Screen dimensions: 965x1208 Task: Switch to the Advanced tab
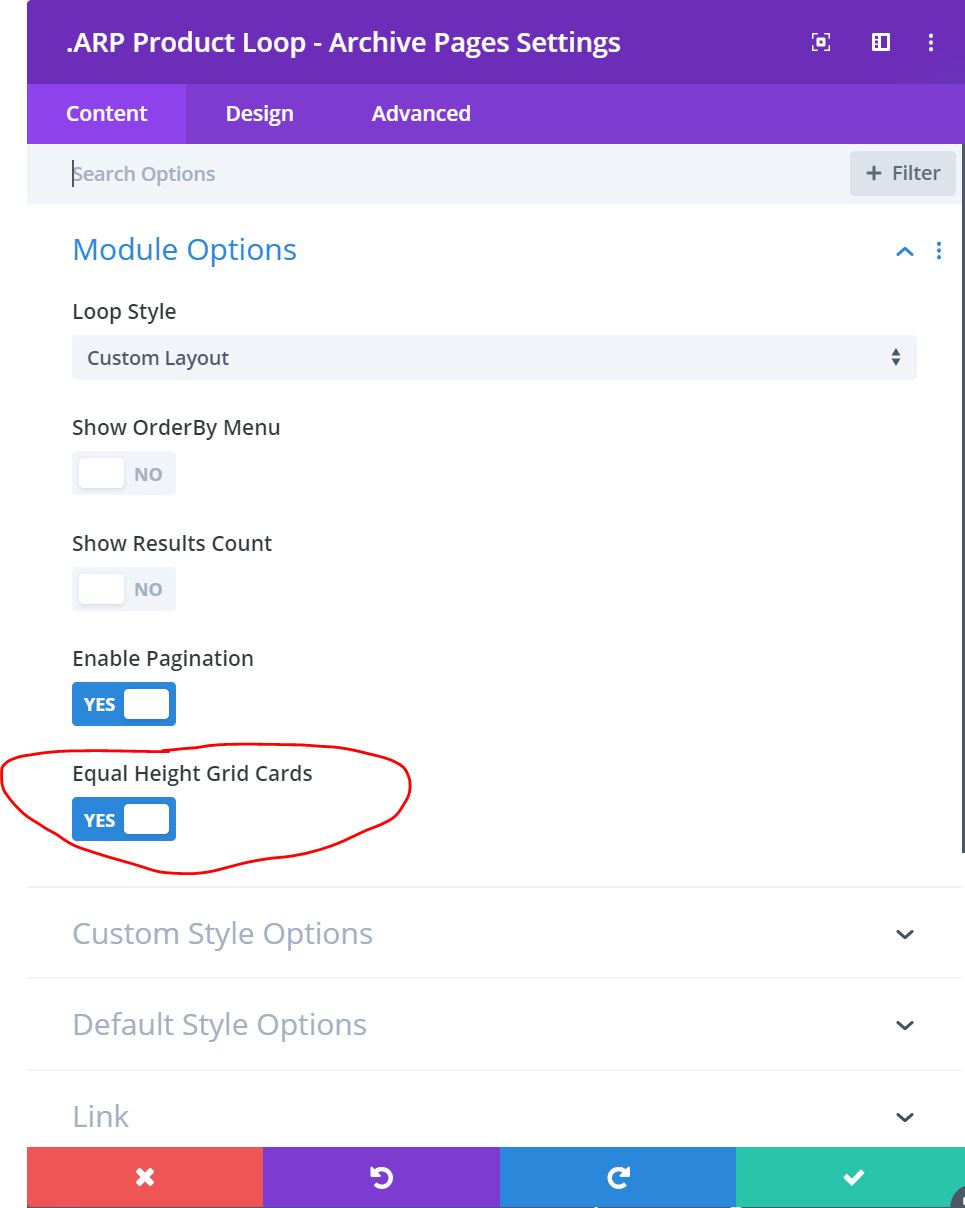[421, 114]
